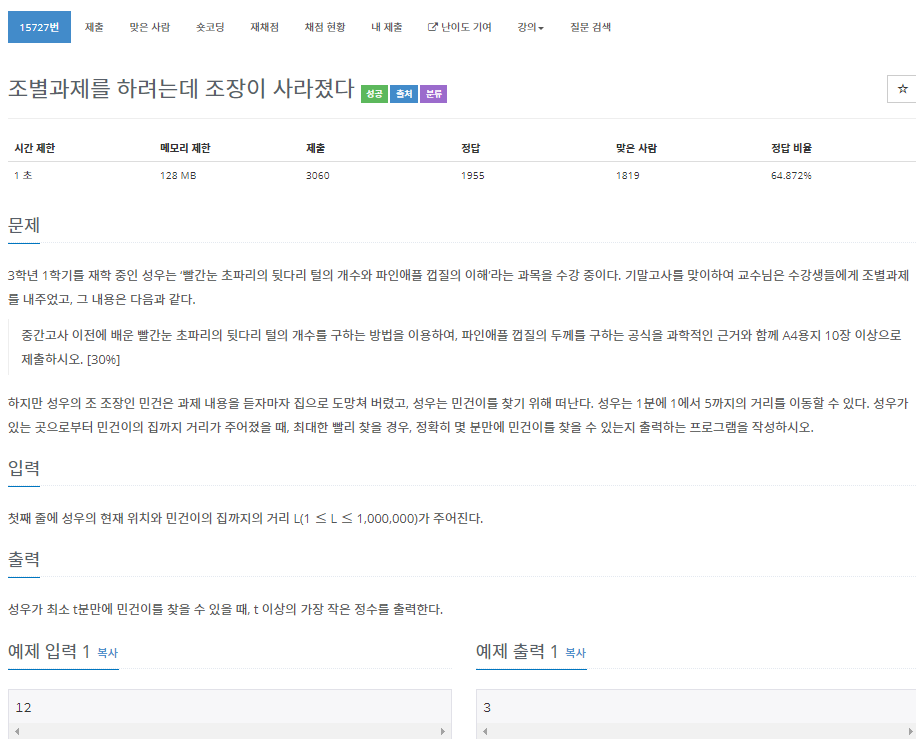Click the 문제 section heading
Screen dimensions: 916x739
[x=24, y=225]
